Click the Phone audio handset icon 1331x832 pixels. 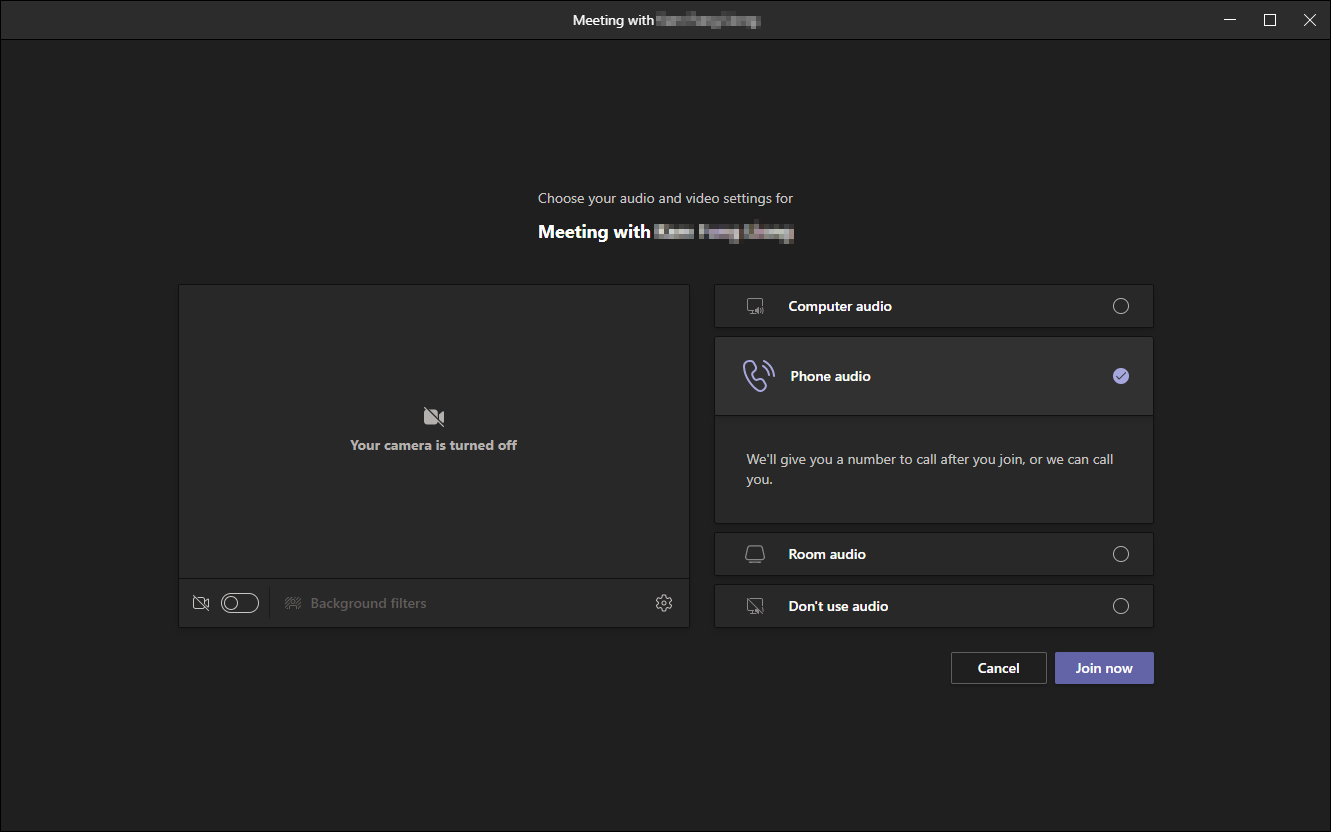point(758,376)
